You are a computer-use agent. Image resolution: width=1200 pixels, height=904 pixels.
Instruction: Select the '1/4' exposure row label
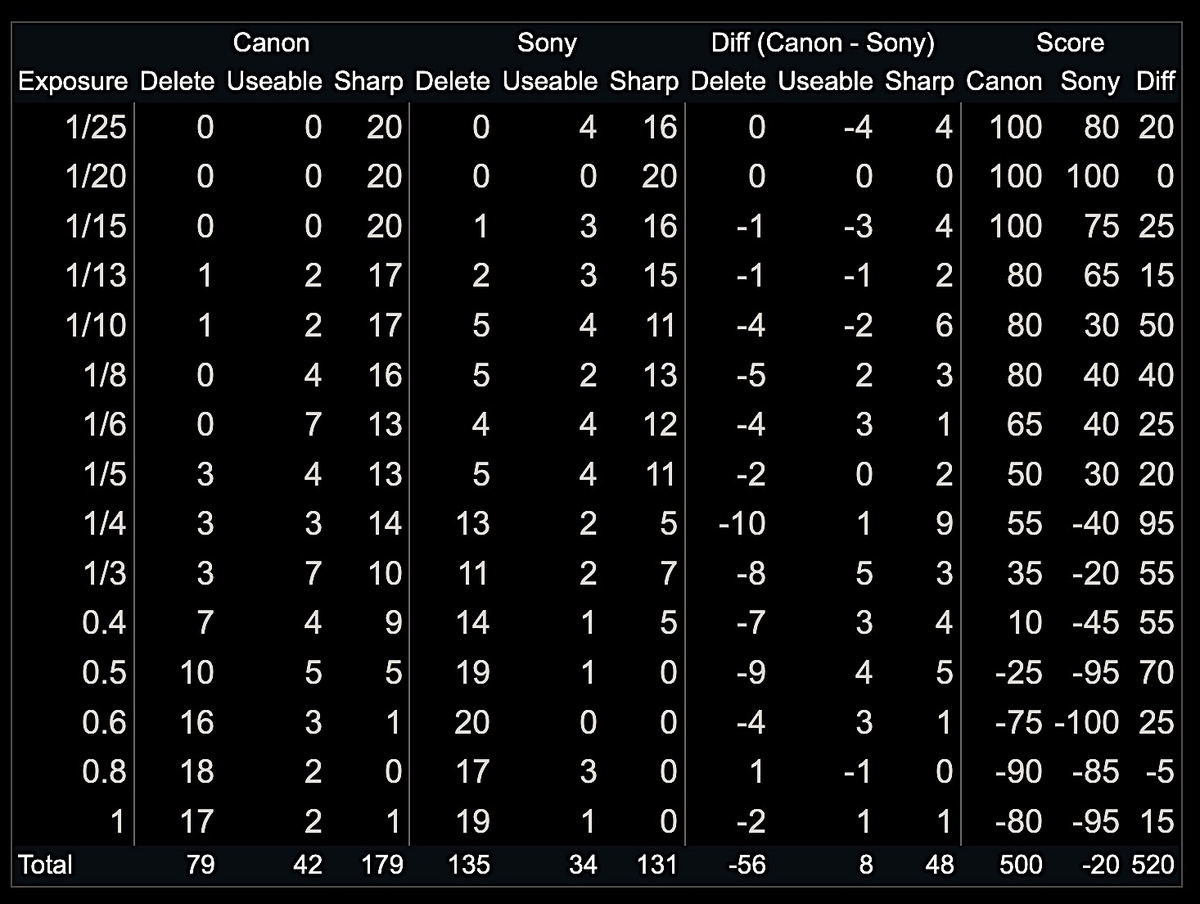coord(104,524)
